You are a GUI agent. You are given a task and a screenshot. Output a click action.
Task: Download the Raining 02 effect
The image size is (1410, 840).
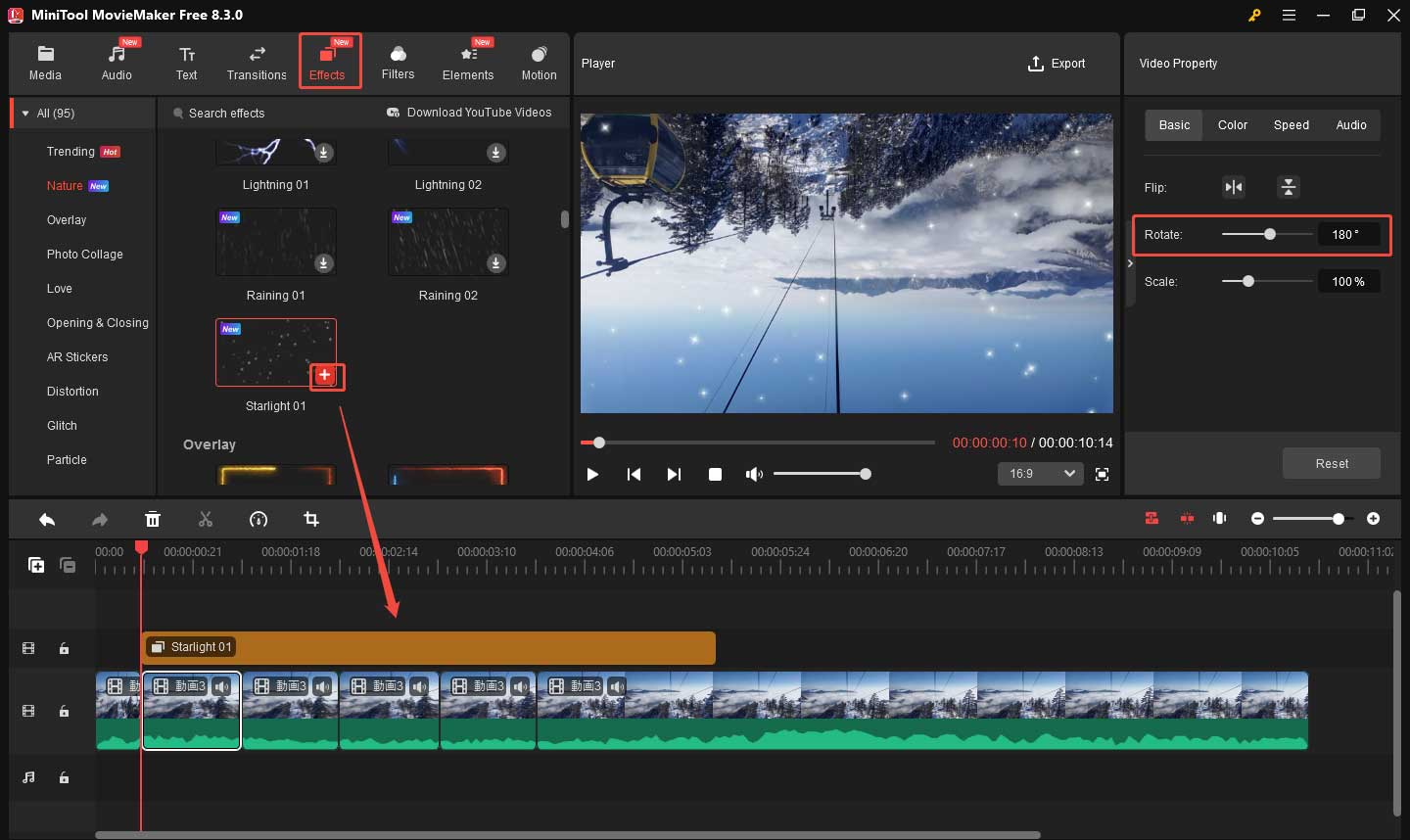496,263
